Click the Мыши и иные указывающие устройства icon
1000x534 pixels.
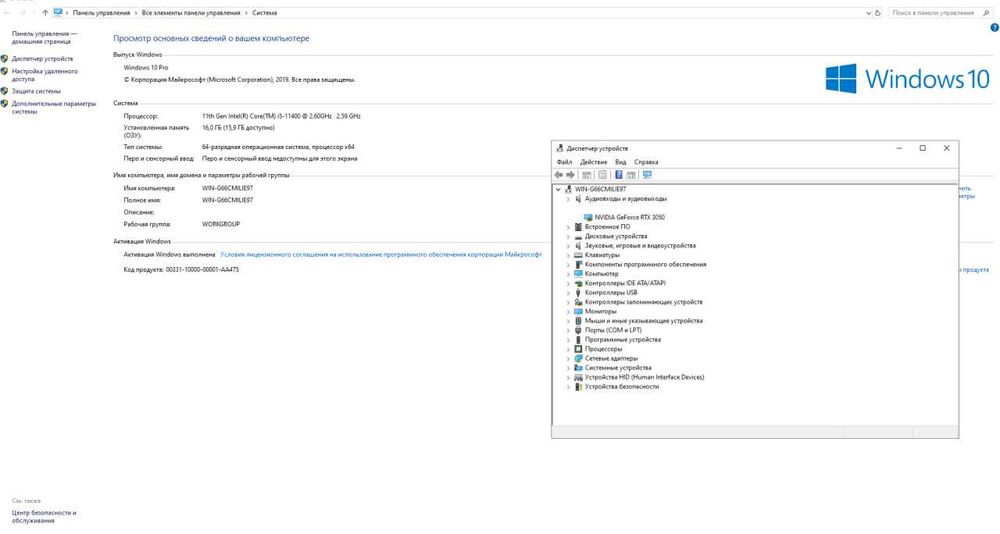point(578,321)
